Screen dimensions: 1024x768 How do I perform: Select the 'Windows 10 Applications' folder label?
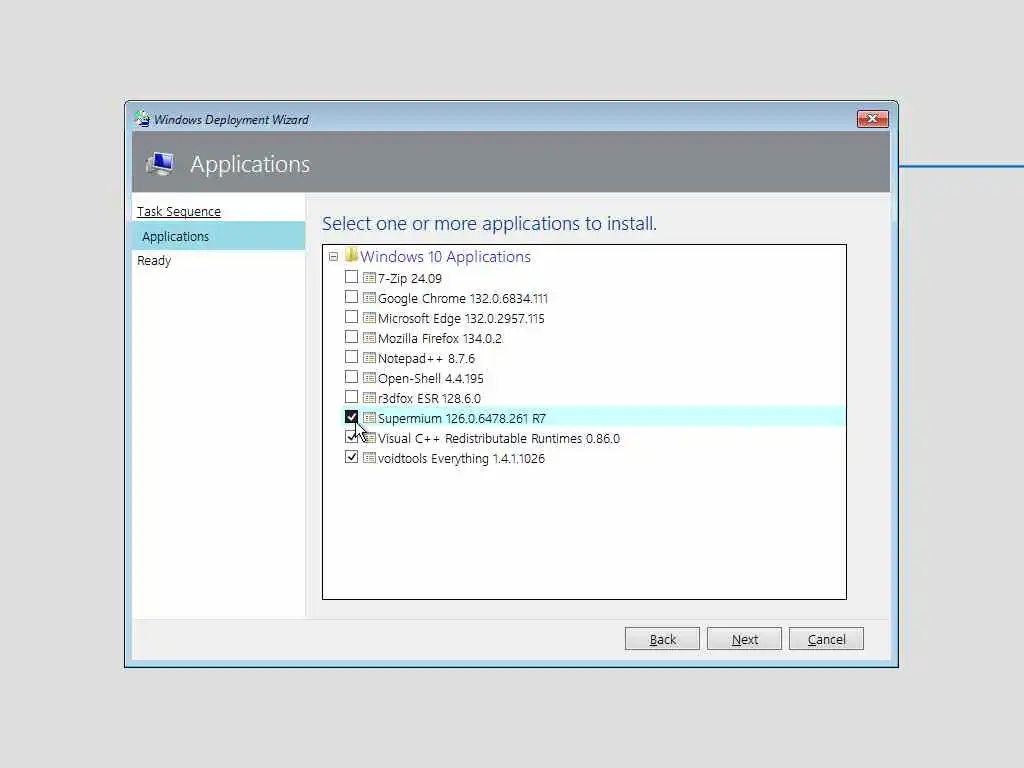445,257
